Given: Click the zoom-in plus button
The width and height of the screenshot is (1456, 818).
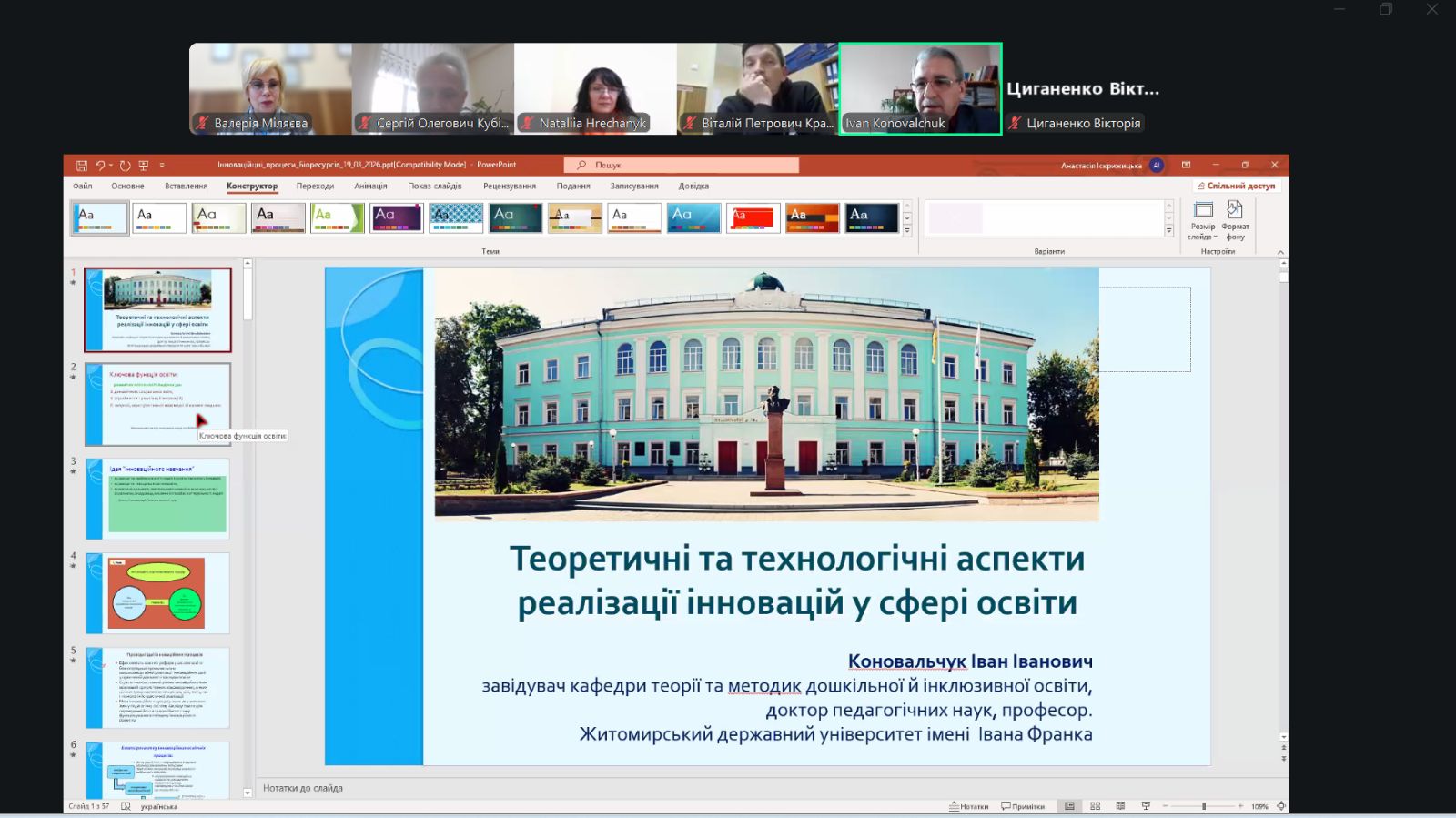Looking at the screenshot, I should 1240,806.
